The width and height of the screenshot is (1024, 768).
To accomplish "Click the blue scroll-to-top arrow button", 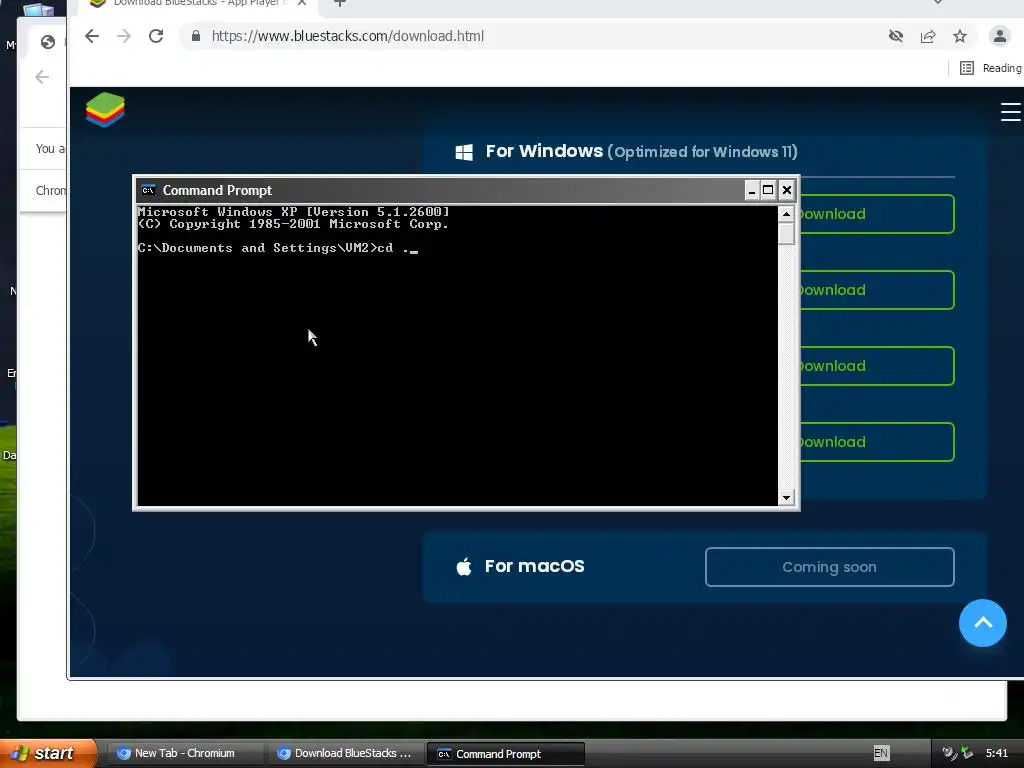I will [x=982, y=623].
